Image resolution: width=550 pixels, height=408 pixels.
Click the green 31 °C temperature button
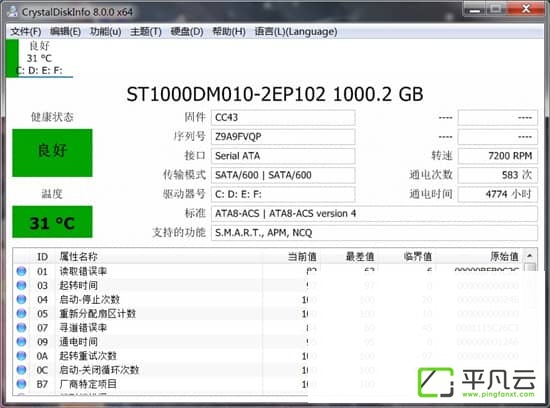click(x=52, y=222)
